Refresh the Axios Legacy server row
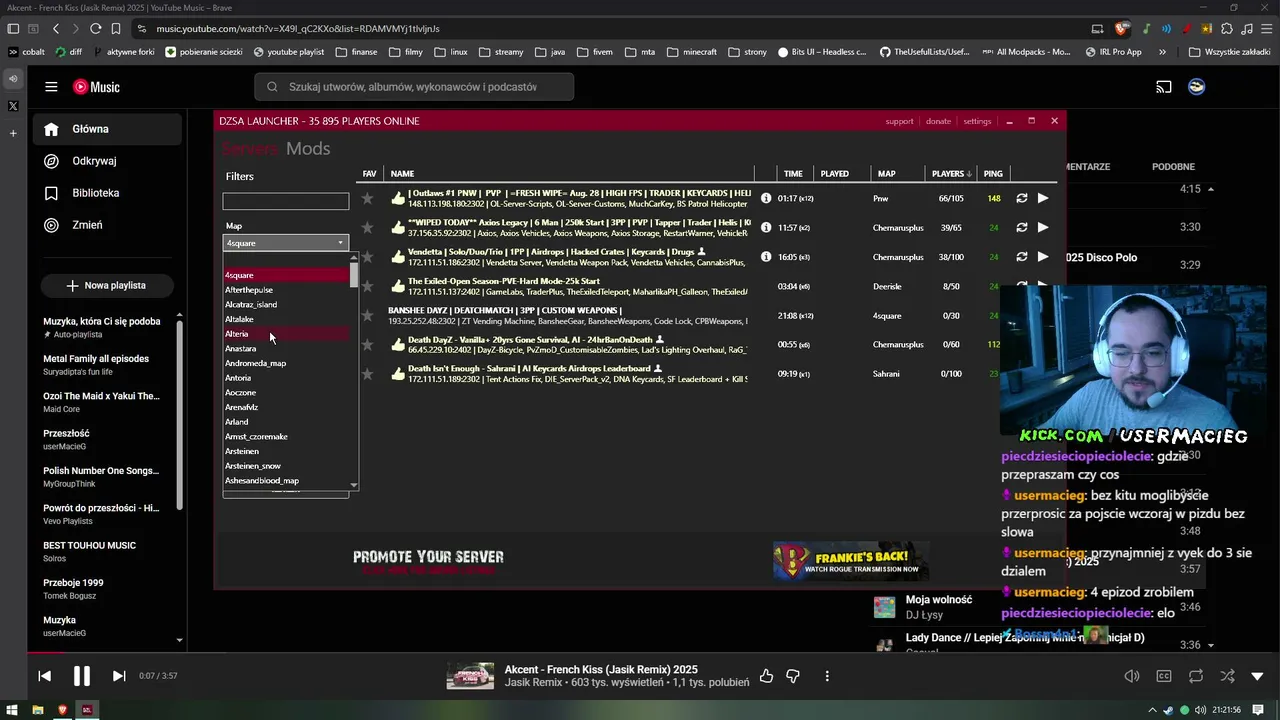The width and height of the screenshot is (1280, 720). (1021, 227)
